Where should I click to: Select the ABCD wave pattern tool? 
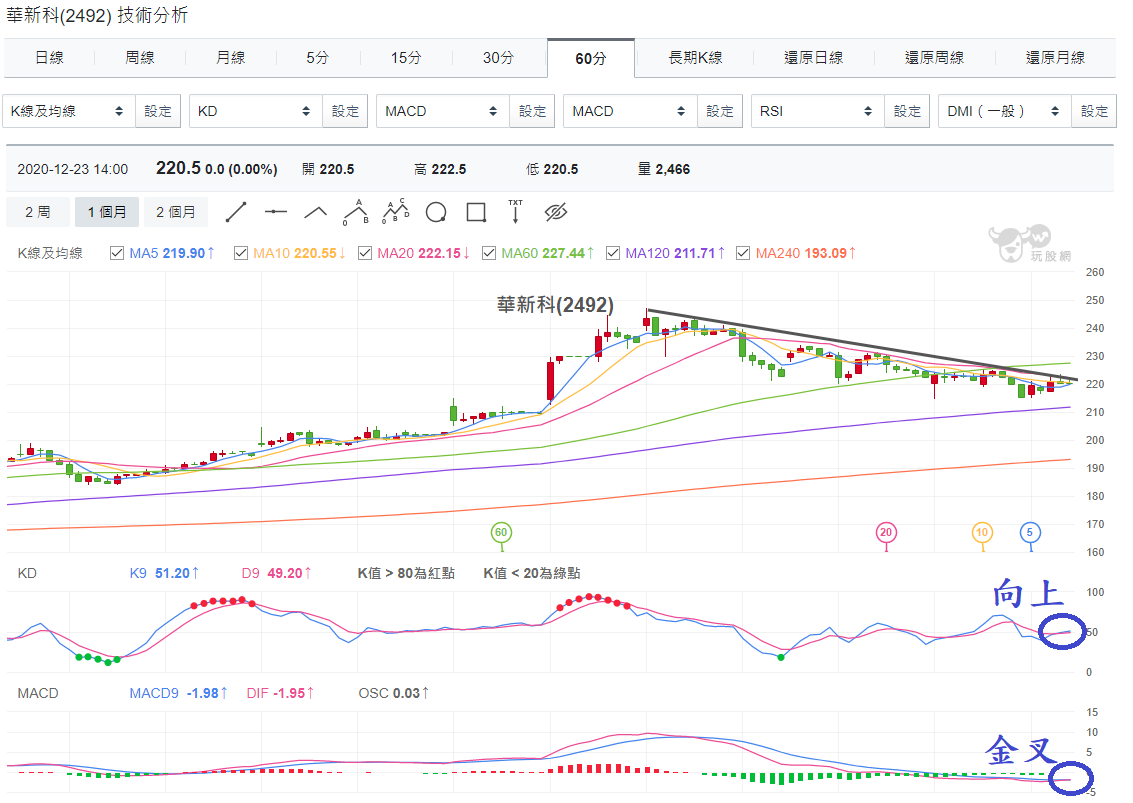[396, 211]
